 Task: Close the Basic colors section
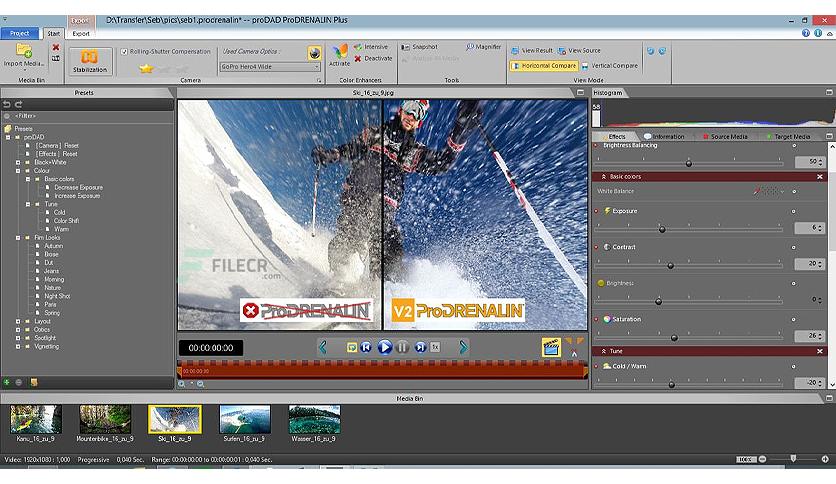tap(820, 176)
